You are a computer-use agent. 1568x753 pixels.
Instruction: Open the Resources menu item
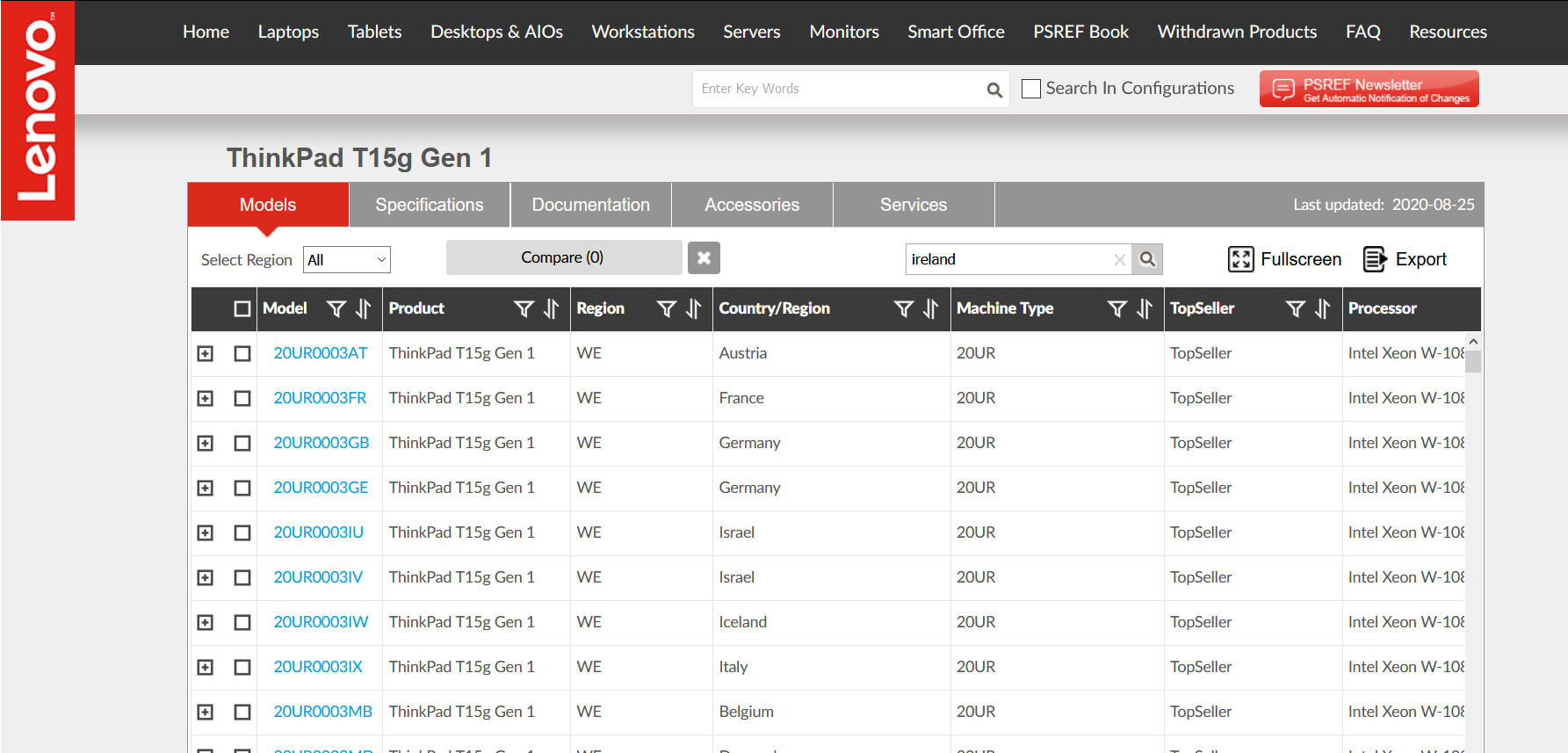click(1448, 32)
